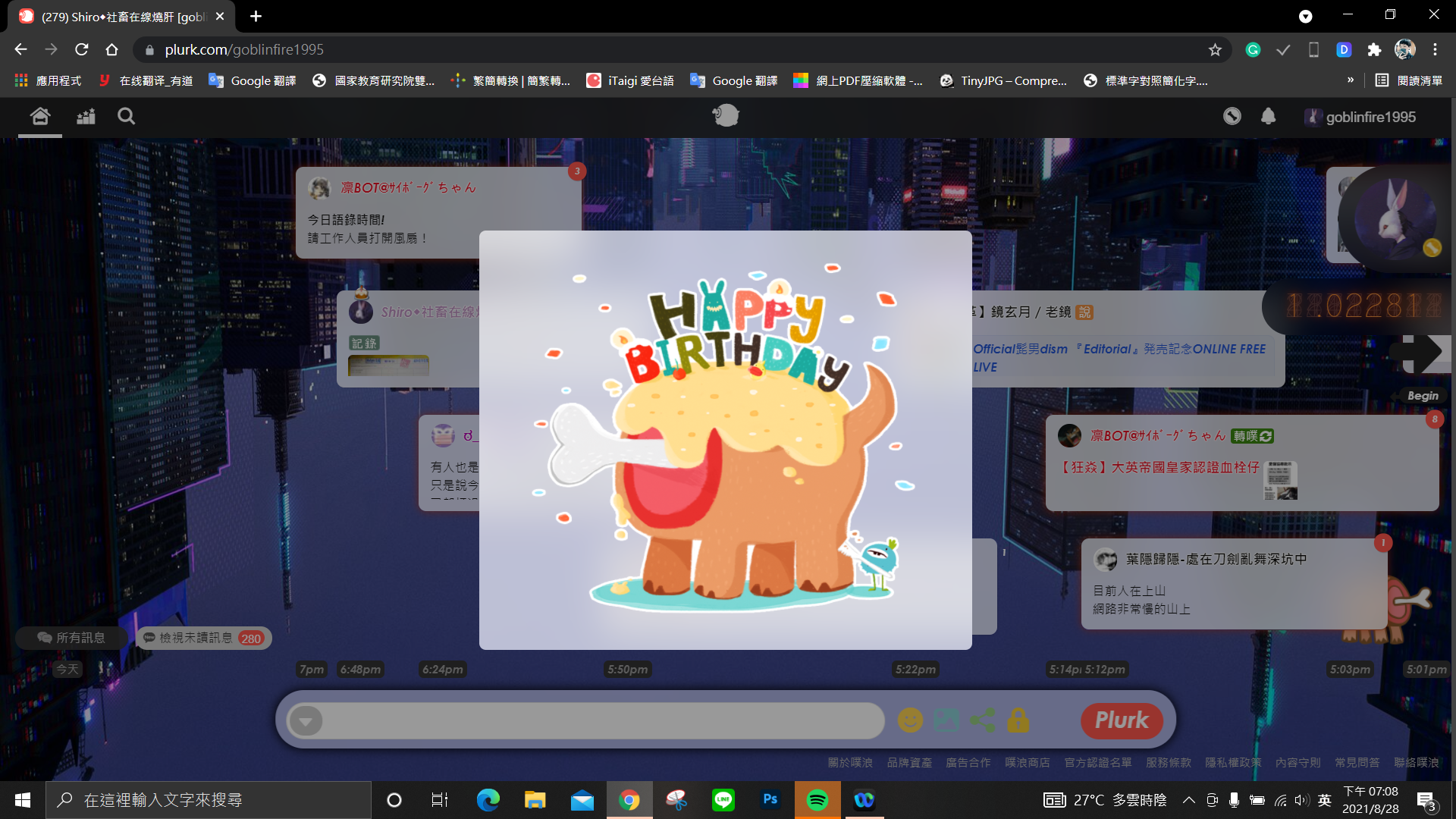Open the 服務條款 footer link

tap(1169, 762)
